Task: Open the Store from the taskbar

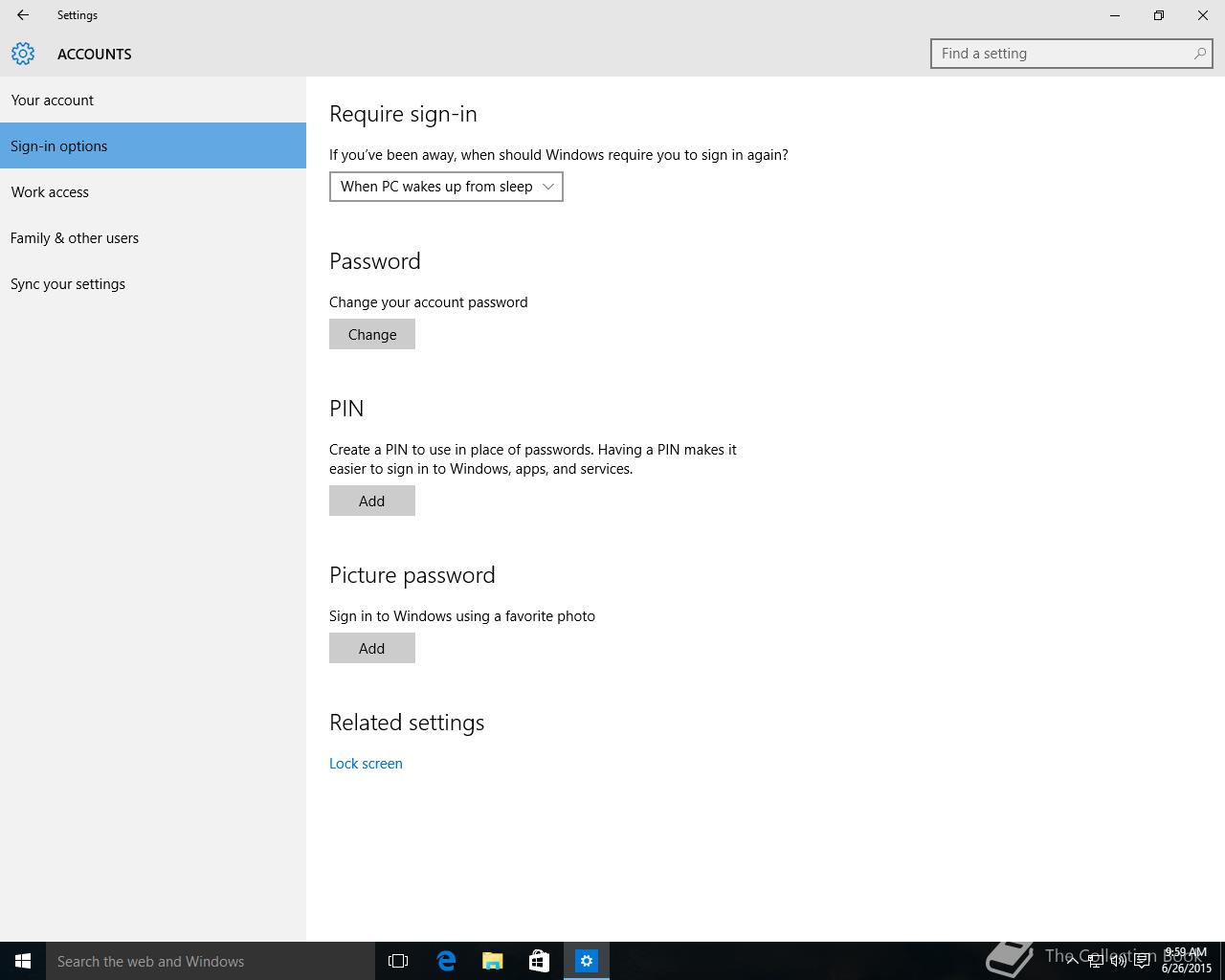Action: pyautogui.click(x=540, y=961)
